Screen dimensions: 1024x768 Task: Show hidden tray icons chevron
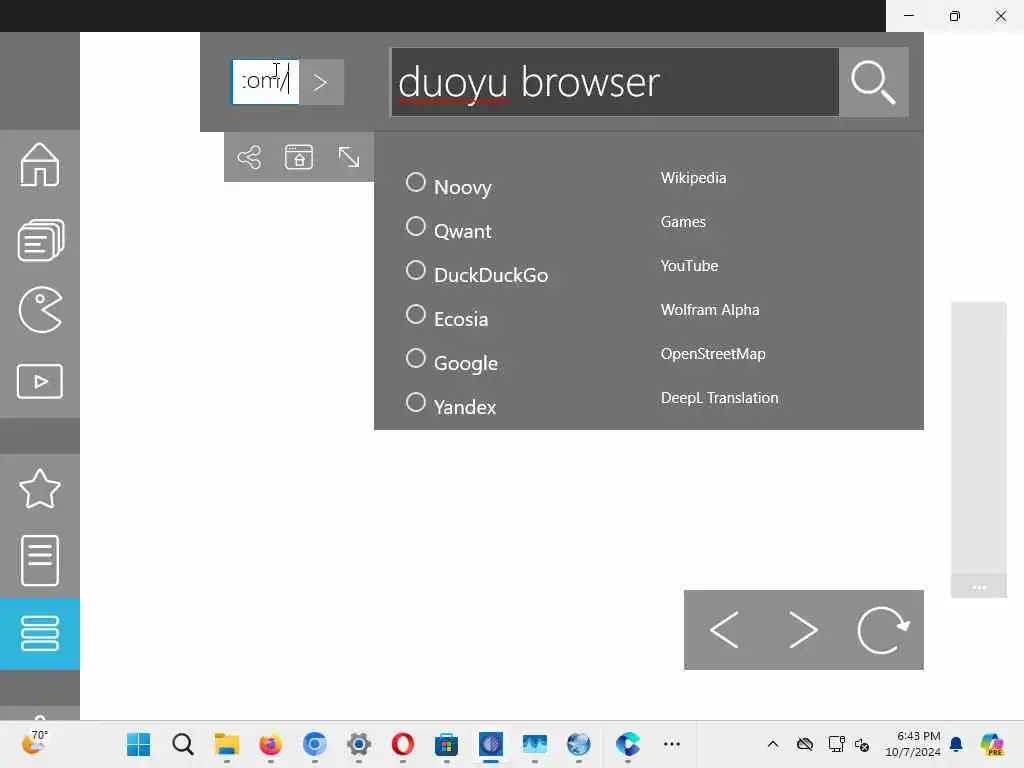[x=773, y=744]
